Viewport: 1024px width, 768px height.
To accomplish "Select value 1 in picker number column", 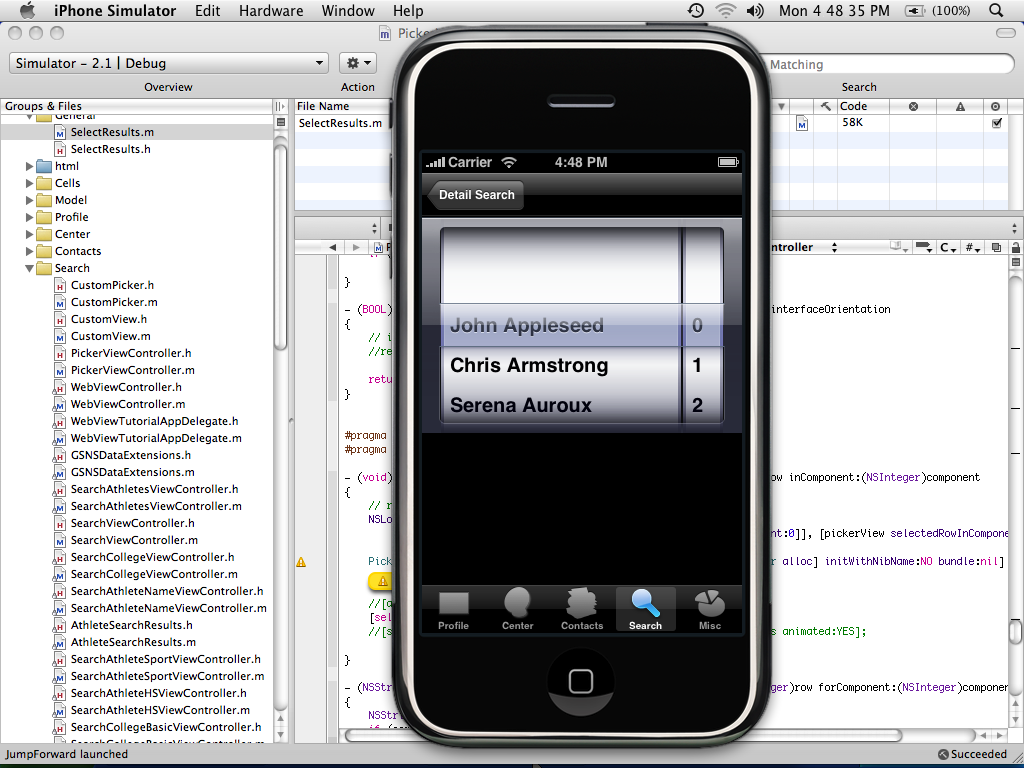I will [x=697, y=365].
